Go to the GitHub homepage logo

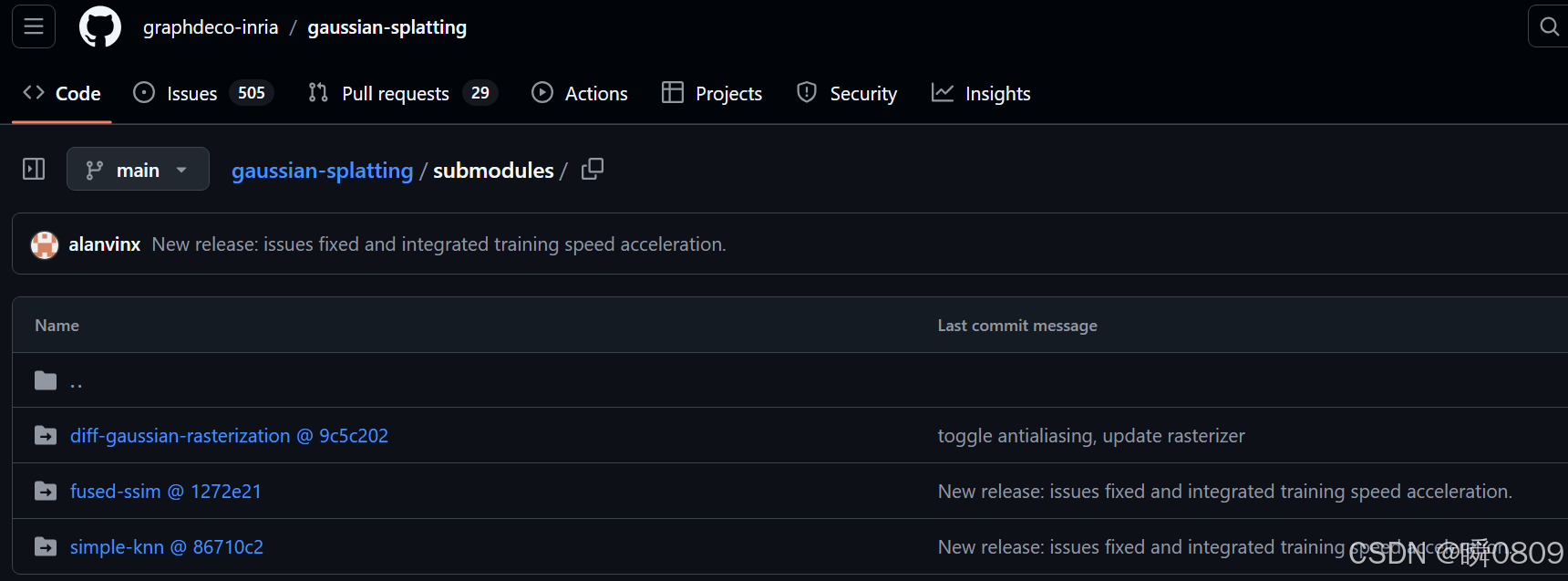100,26
